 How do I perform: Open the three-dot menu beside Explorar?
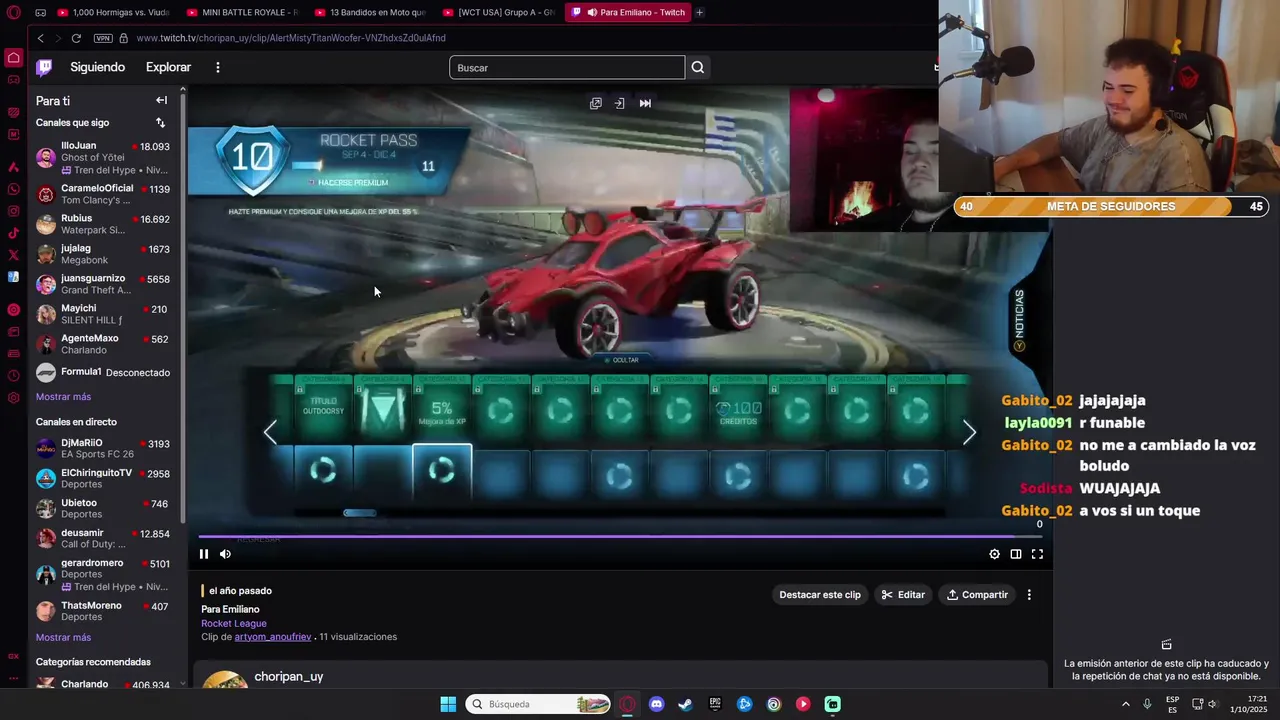coord(217,67)
